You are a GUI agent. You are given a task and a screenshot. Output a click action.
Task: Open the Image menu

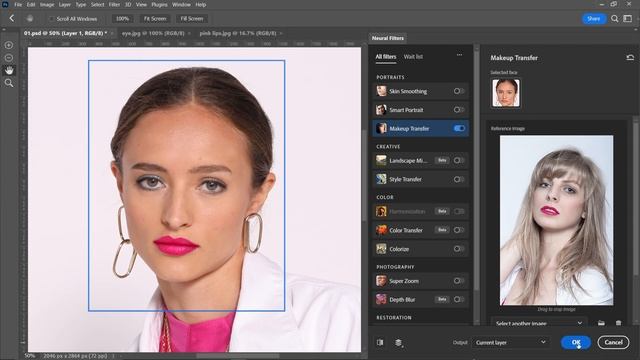tap(47, 4)
